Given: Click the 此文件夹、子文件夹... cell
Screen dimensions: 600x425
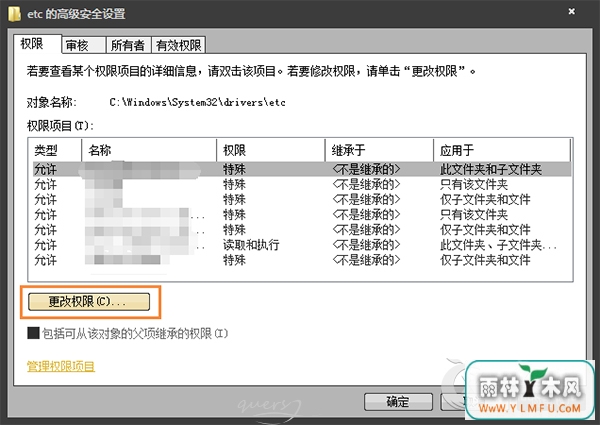Looking at the screenshot, I should point(498,245).
